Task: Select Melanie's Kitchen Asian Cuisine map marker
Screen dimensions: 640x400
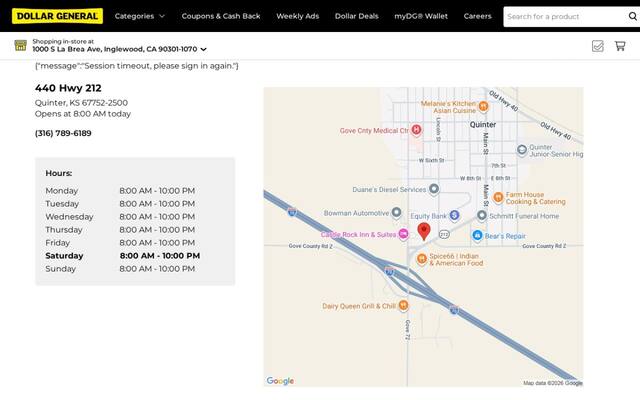Action: click(x=483, y=107)
